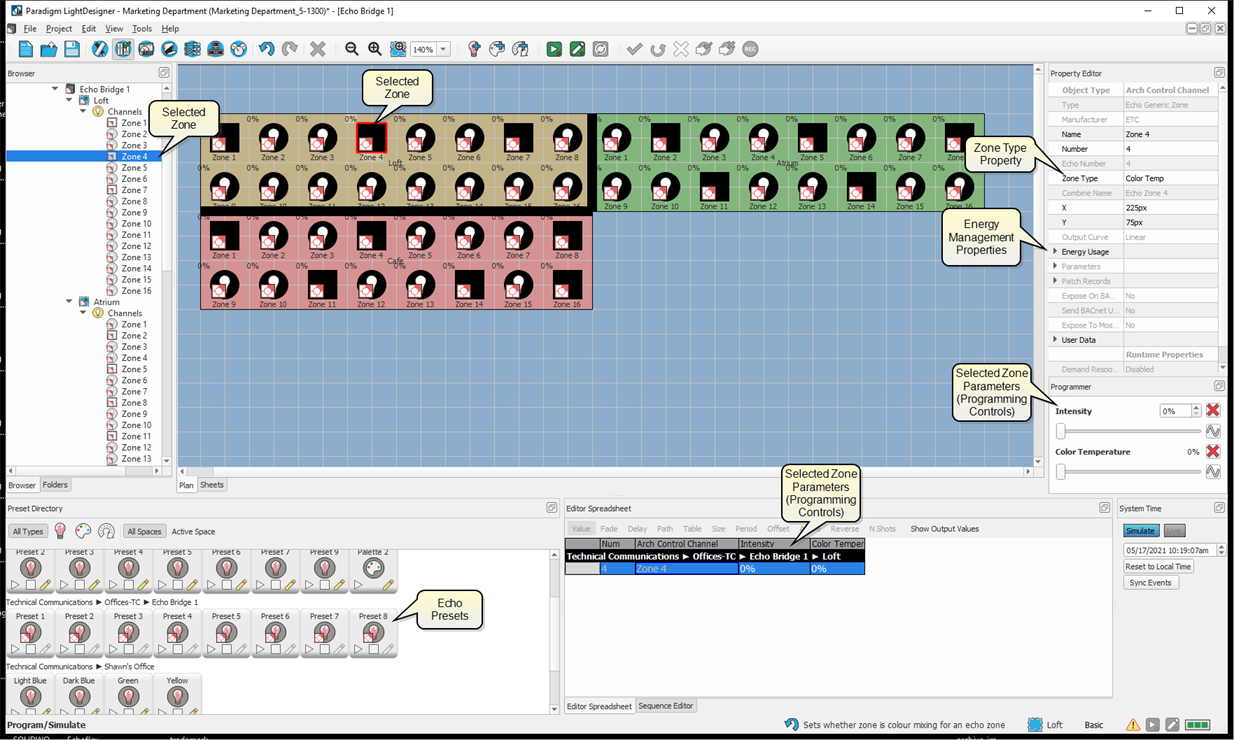The image size is (1234, 740).
Task: Click the Reset to Local Time button
Action: (x=1157, y=567)
